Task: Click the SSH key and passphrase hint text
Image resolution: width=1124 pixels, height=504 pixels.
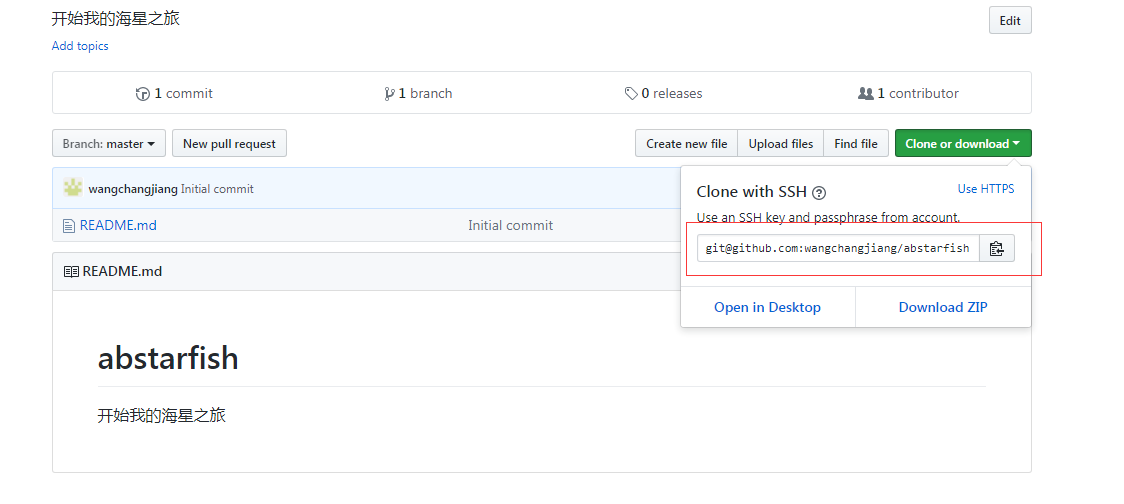Action: pos(829,217)
